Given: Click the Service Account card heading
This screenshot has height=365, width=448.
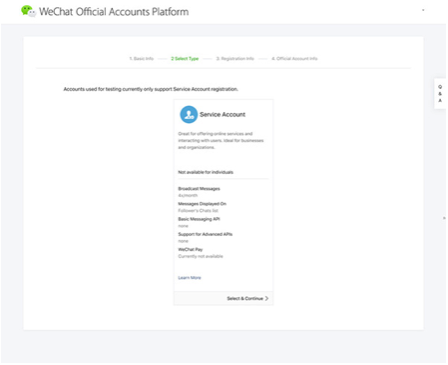Looking at the screenshot, I should [222, 115].
